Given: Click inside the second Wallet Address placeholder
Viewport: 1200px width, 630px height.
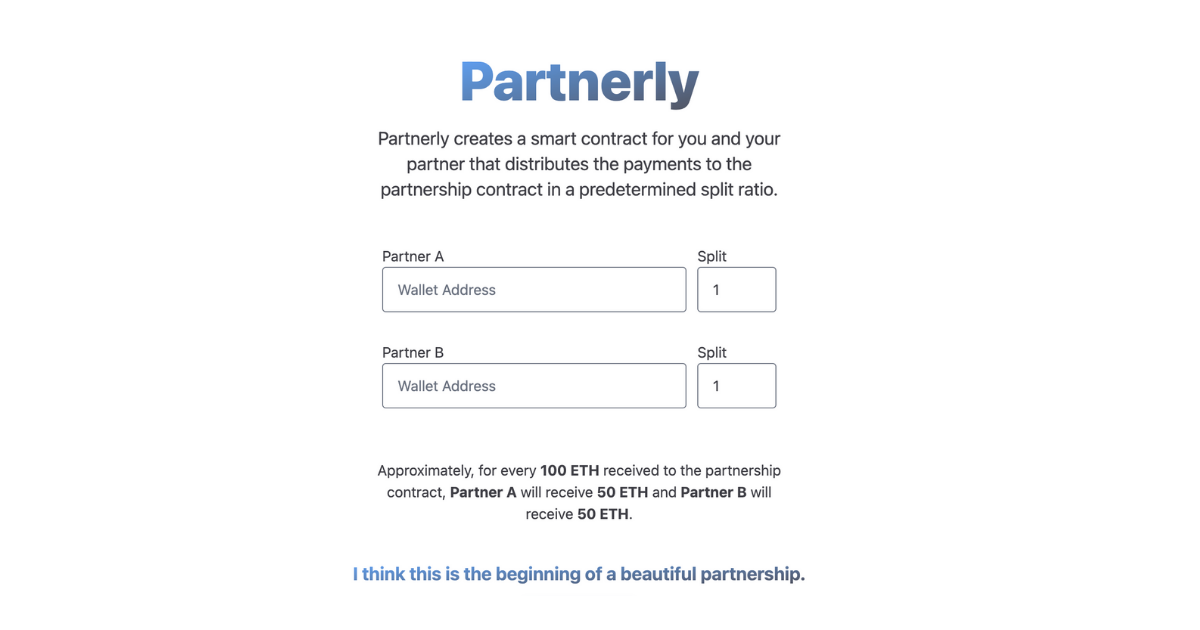Looking at the screenshot, I should click(x=447, y=385).
